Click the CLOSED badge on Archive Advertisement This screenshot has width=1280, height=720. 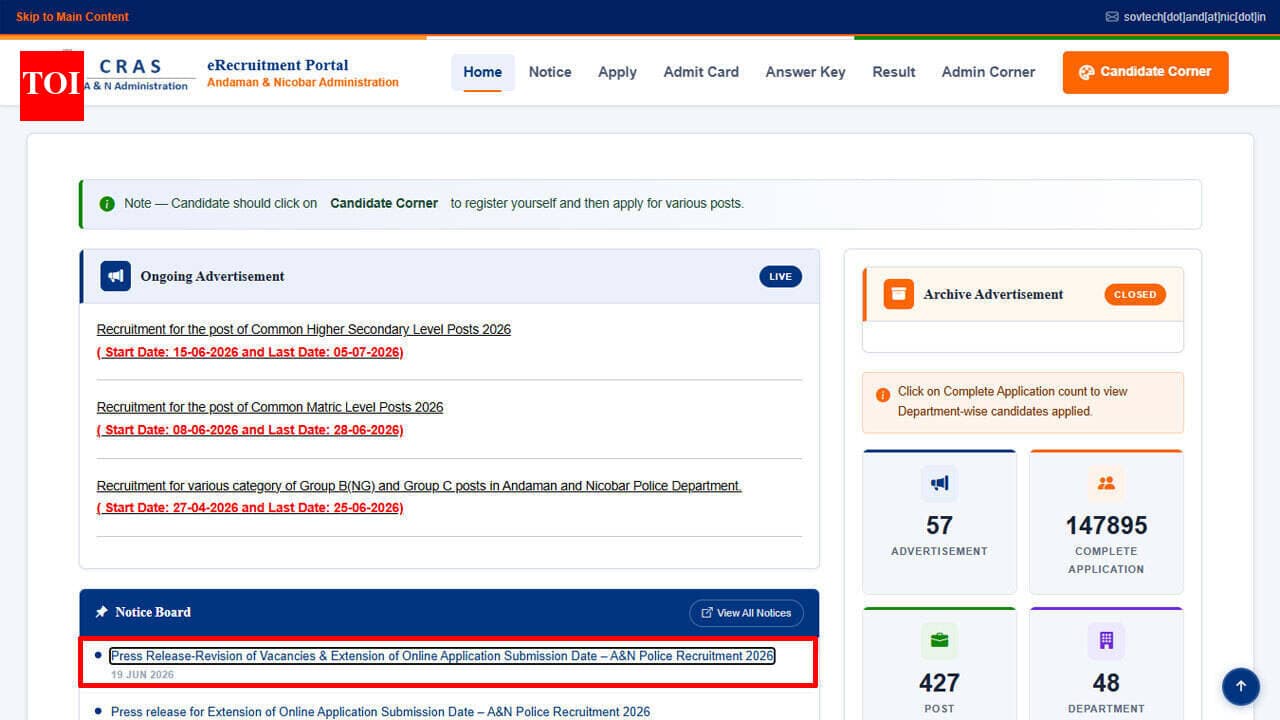coord(1135,295)
